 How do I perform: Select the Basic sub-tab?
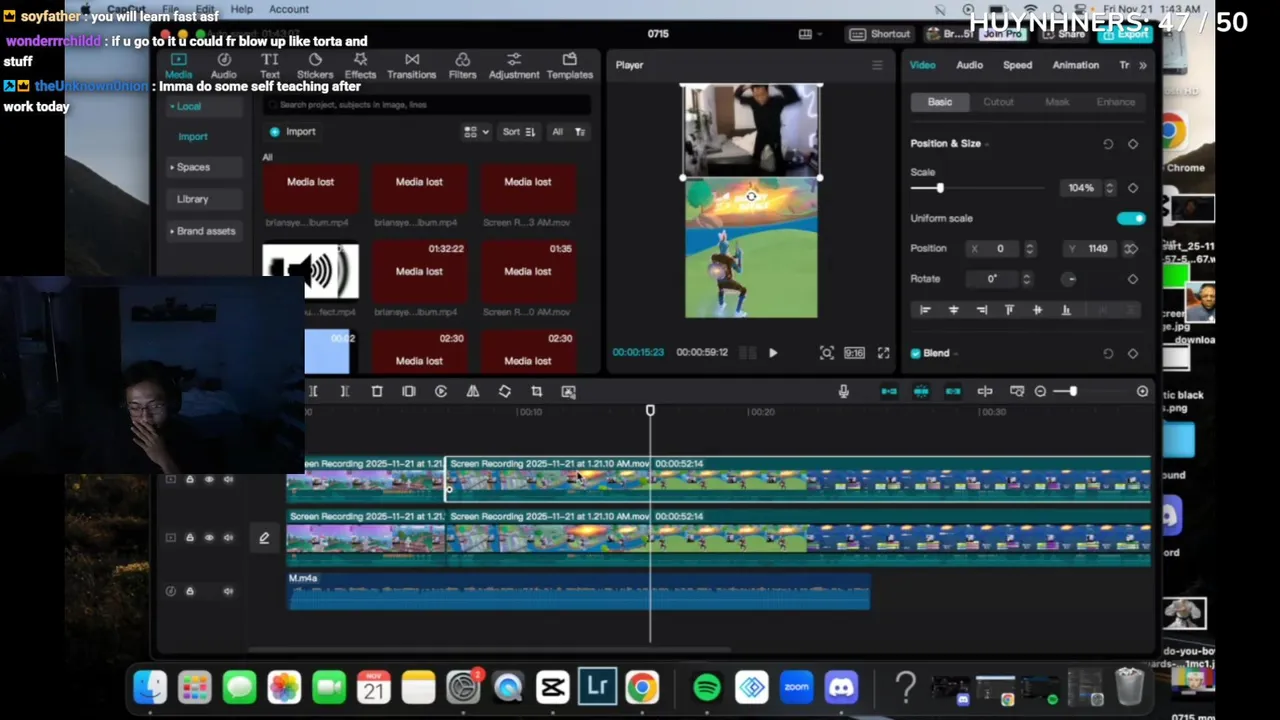click(x=939, y=102)
